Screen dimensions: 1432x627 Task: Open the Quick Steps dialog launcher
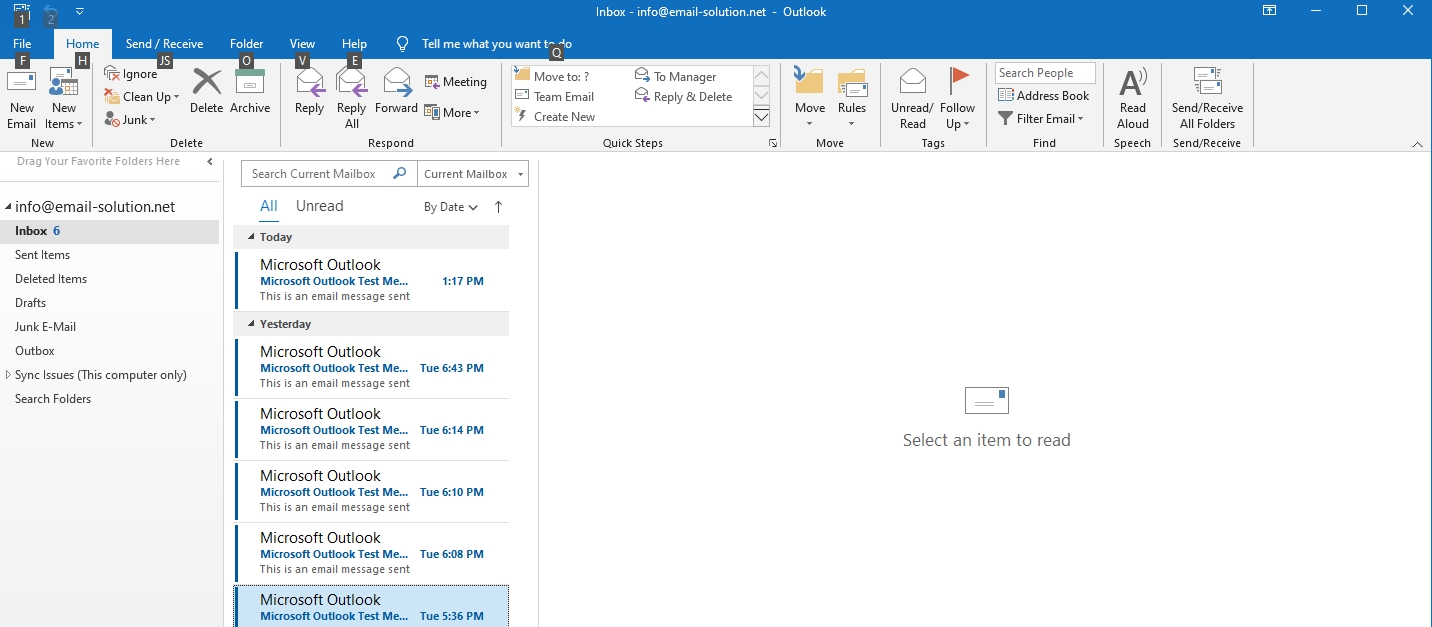[x=772, y=144]
